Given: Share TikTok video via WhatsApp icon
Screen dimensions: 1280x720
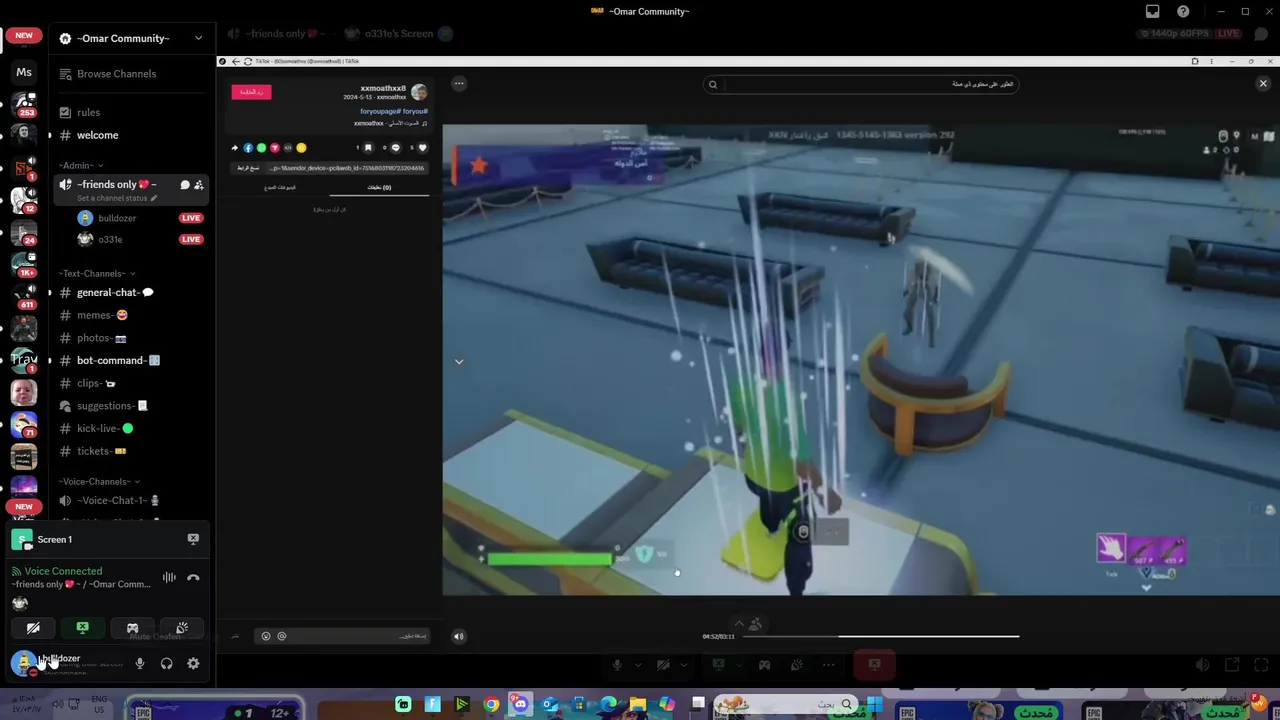Looking at the screenshot, I should click(261, 148).
